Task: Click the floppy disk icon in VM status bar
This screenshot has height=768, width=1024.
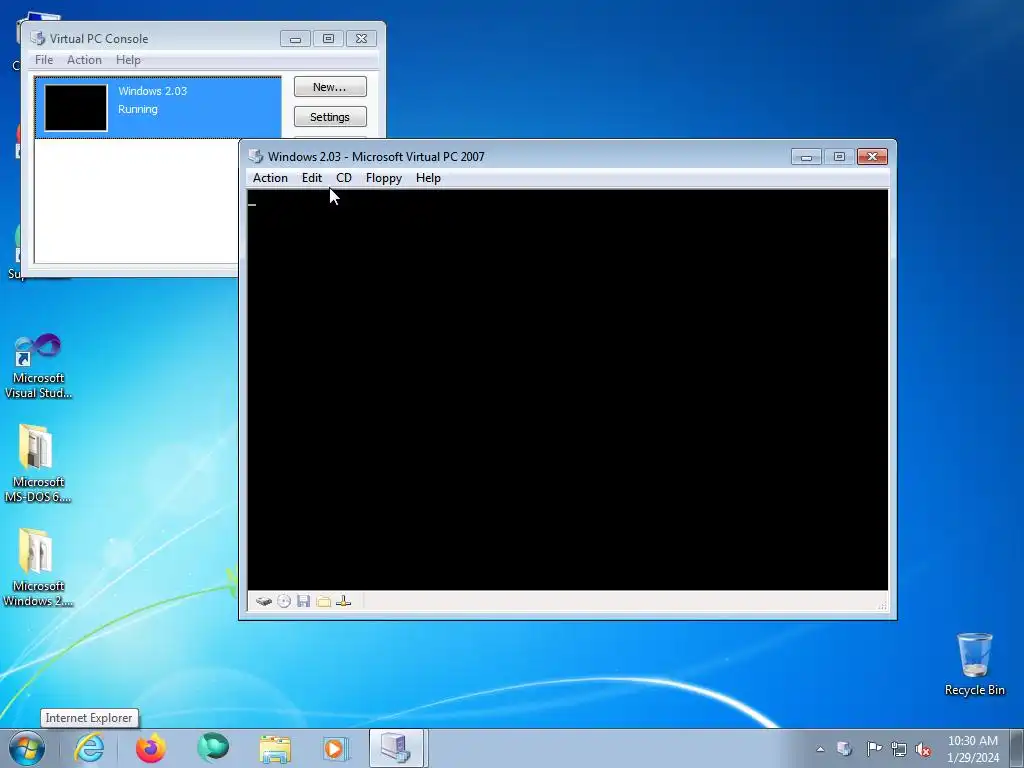Action: click(304, 601)
